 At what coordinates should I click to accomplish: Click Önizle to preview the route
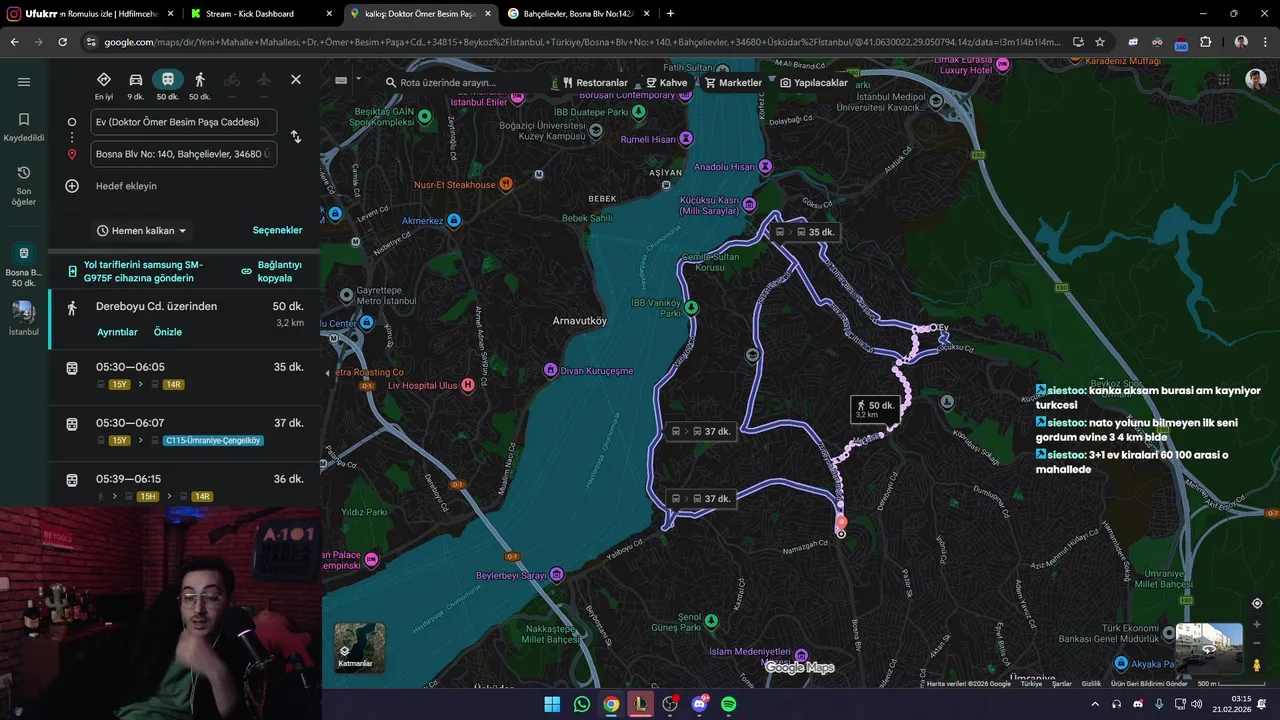168,332
